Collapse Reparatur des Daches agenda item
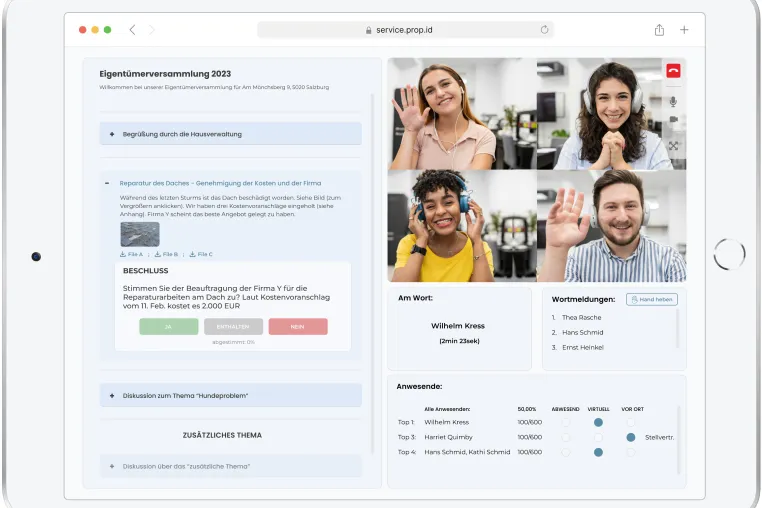The width and height of the screenshot is (762, 508). click(107, 183)
